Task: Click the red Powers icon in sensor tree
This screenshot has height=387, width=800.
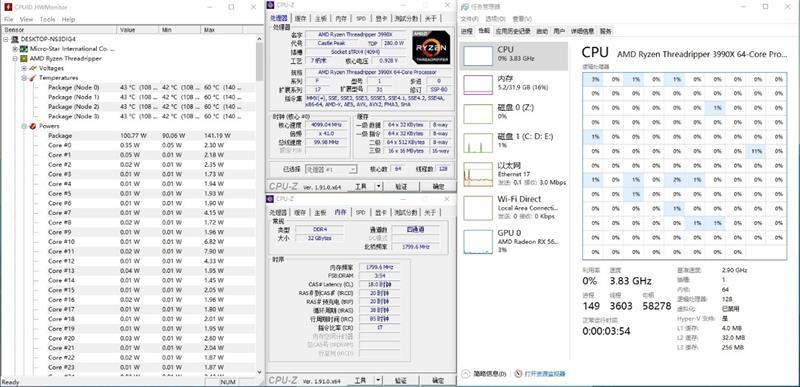Action: (x=33, y=126)
